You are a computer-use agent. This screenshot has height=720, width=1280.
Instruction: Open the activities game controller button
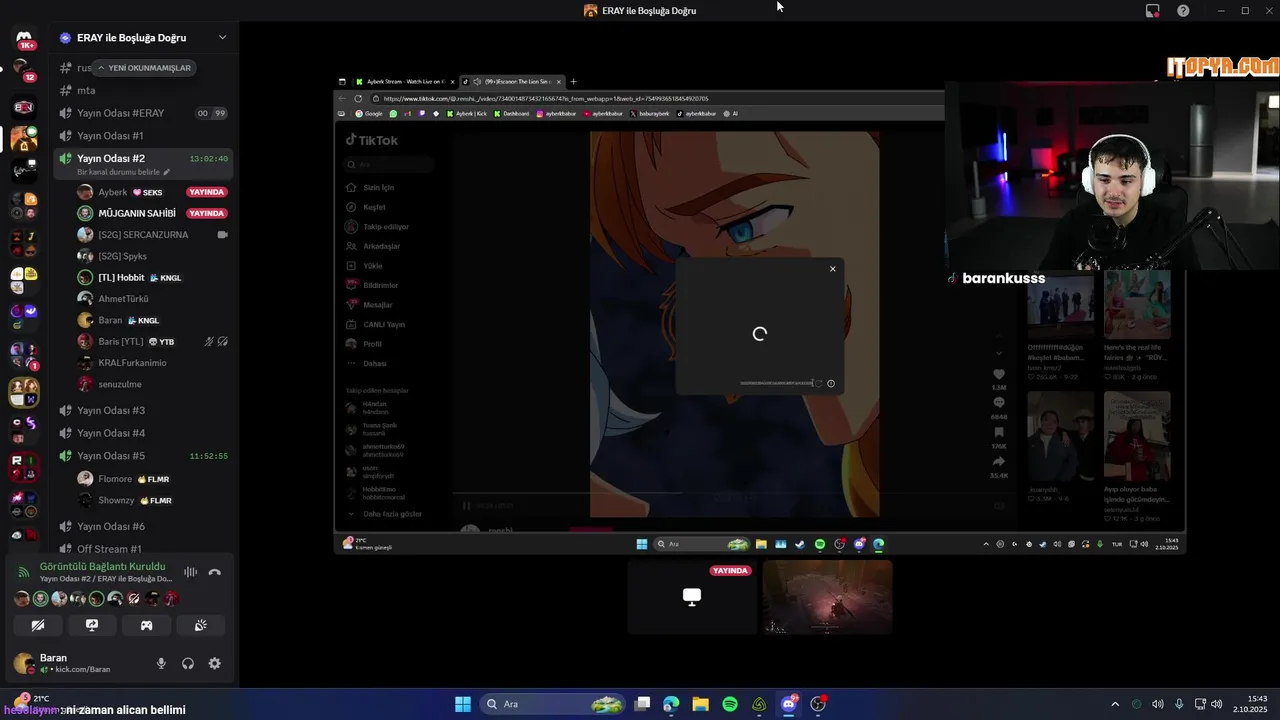coord(146,625)
